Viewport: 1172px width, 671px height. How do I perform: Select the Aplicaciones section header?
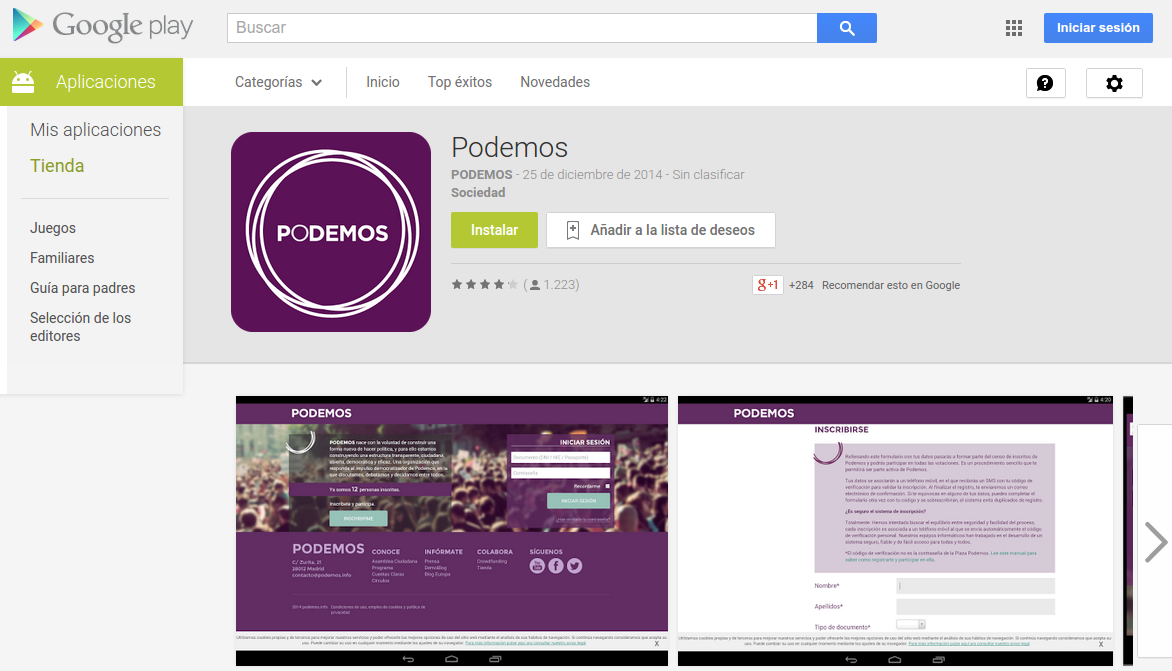pyautogui.click(x=91, y=82)
